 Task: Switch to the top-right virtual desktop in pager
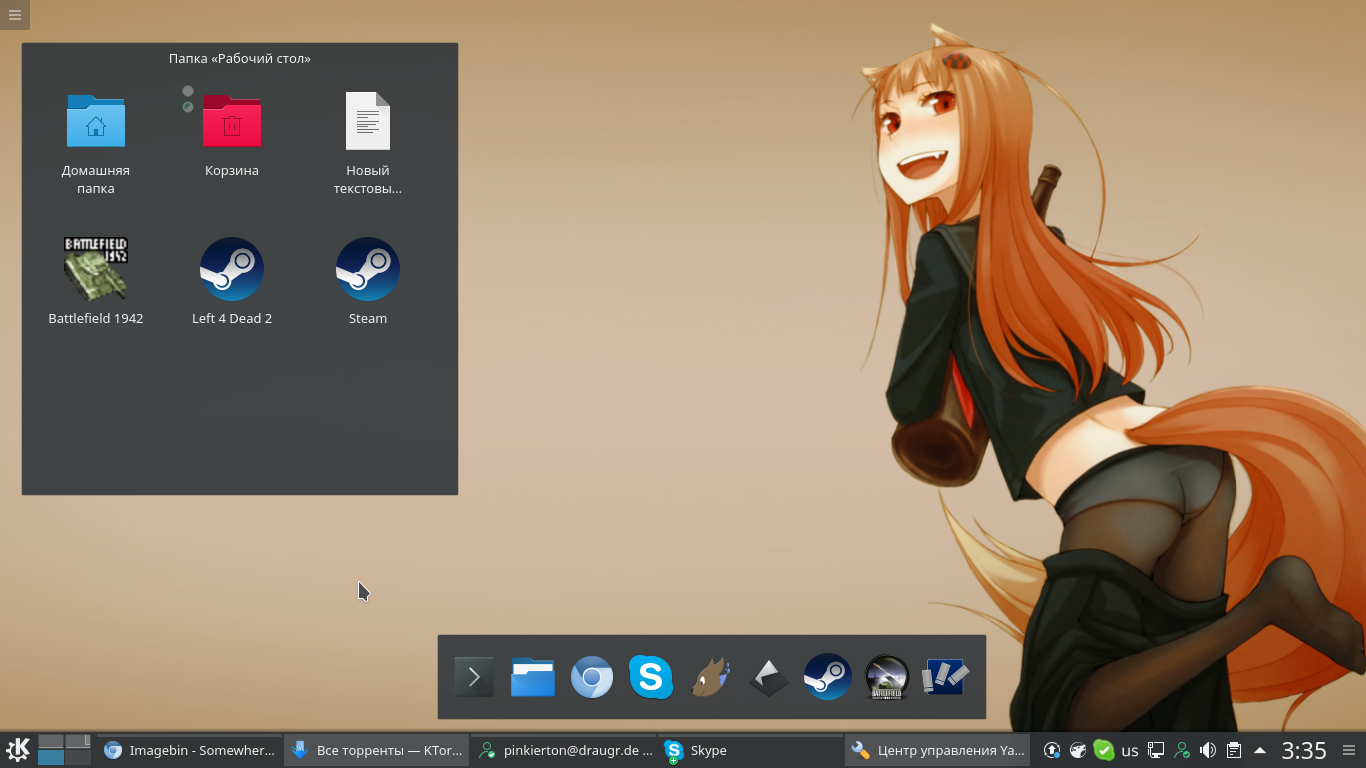pos(78,742)
